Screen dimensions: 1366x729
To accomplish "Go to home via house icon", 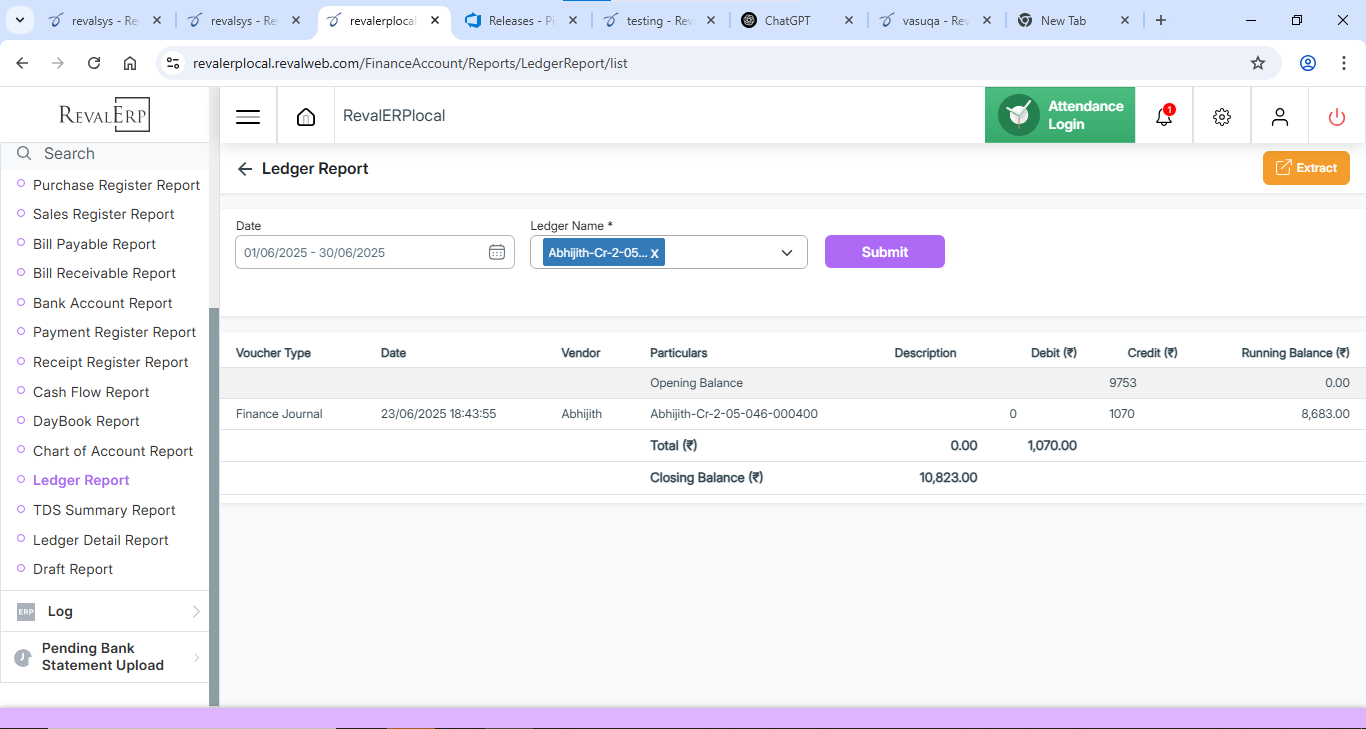I will [306, 117].
